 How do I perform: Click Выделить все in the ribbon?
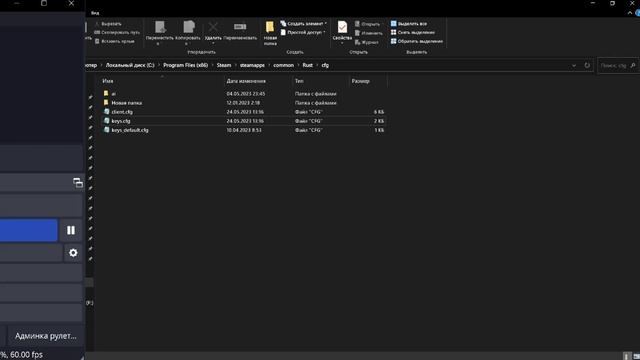409,24
